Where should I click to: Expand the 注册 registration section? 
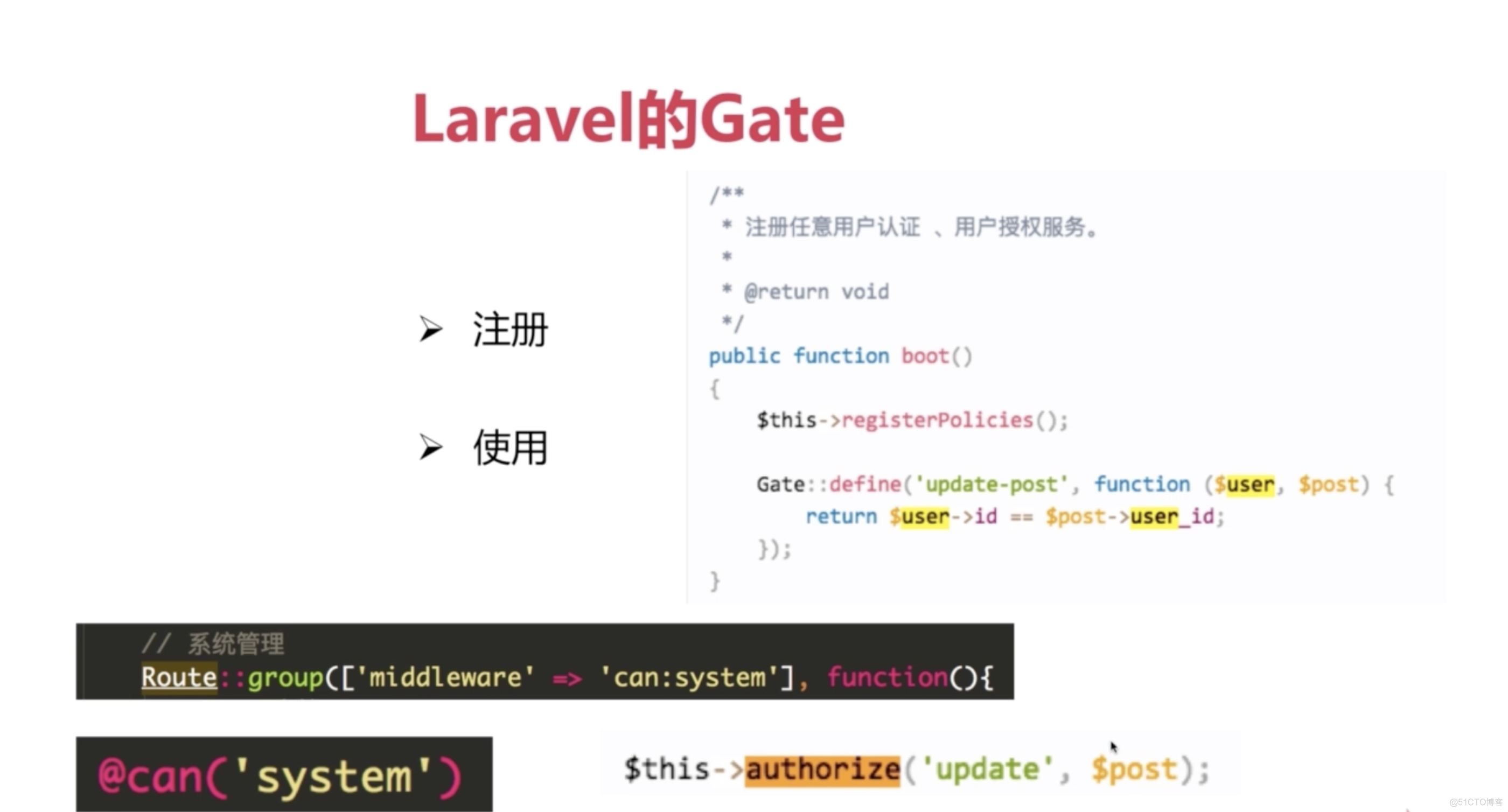[x=430, y=328]
